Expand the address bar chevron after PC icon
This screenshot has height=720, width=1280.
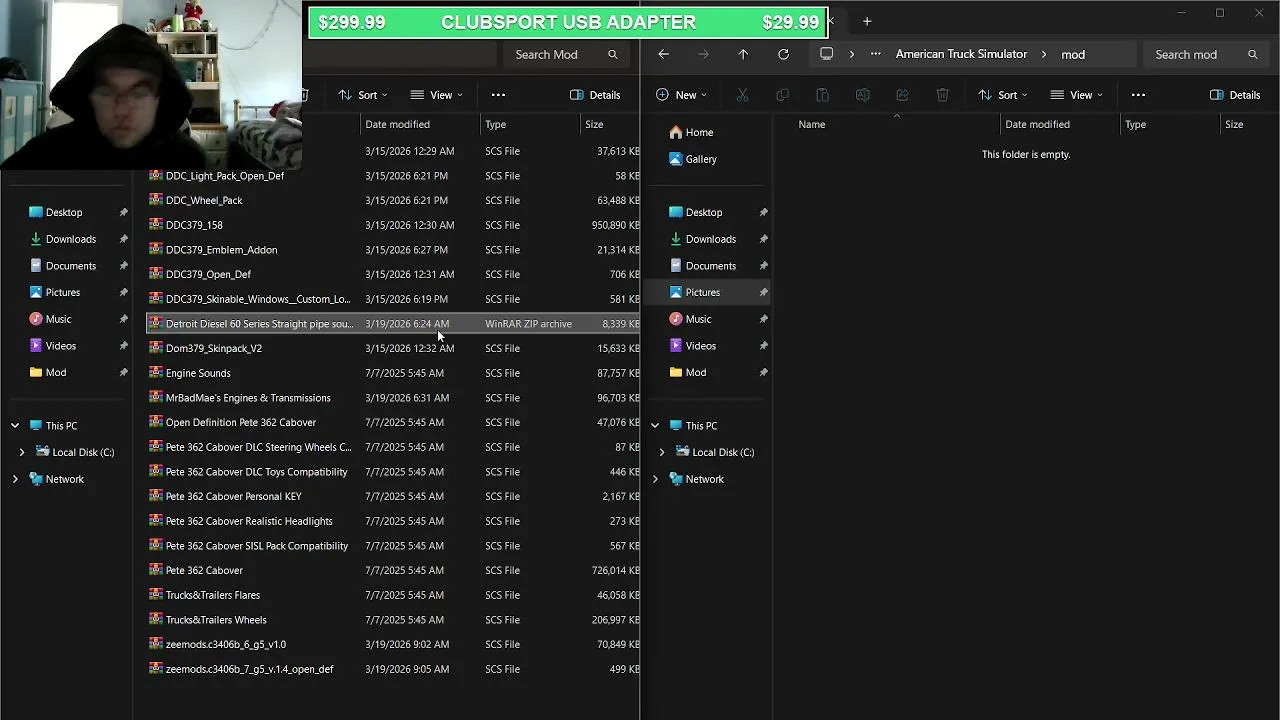tap(851, 54)
